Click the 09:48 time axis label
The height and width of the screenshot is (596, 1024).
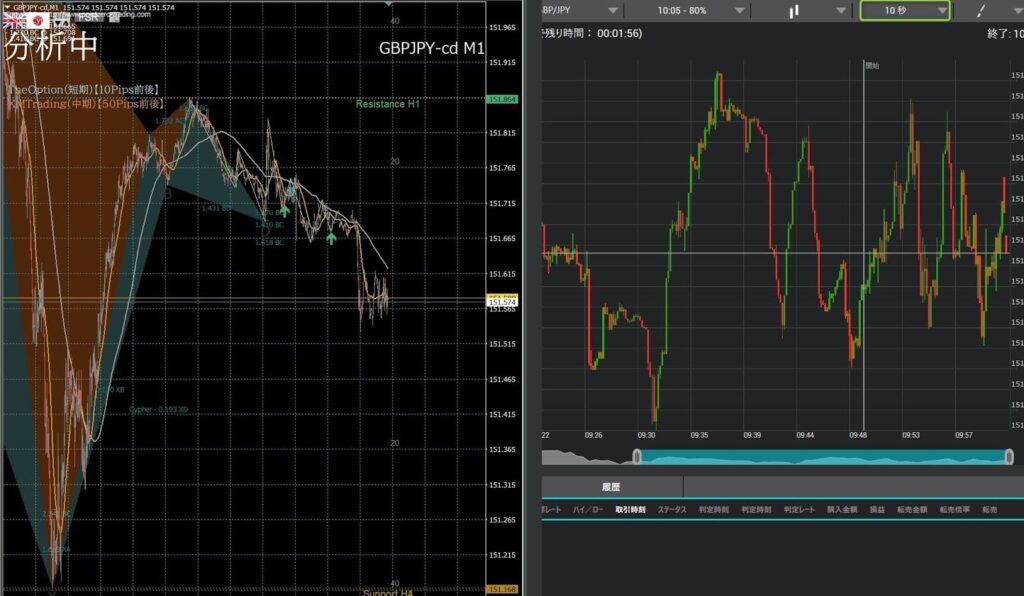858,435
